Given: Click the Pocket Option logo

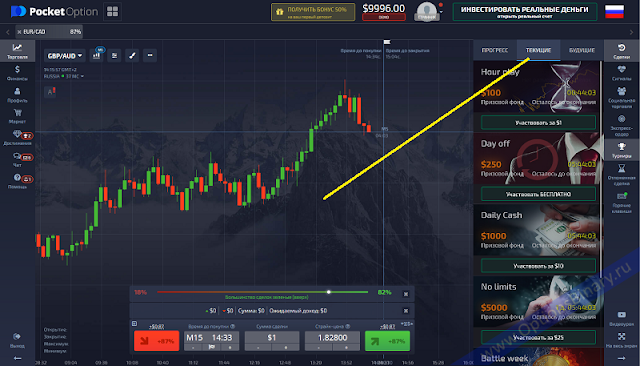Looking at the screenshot, I should pos(55,11).
